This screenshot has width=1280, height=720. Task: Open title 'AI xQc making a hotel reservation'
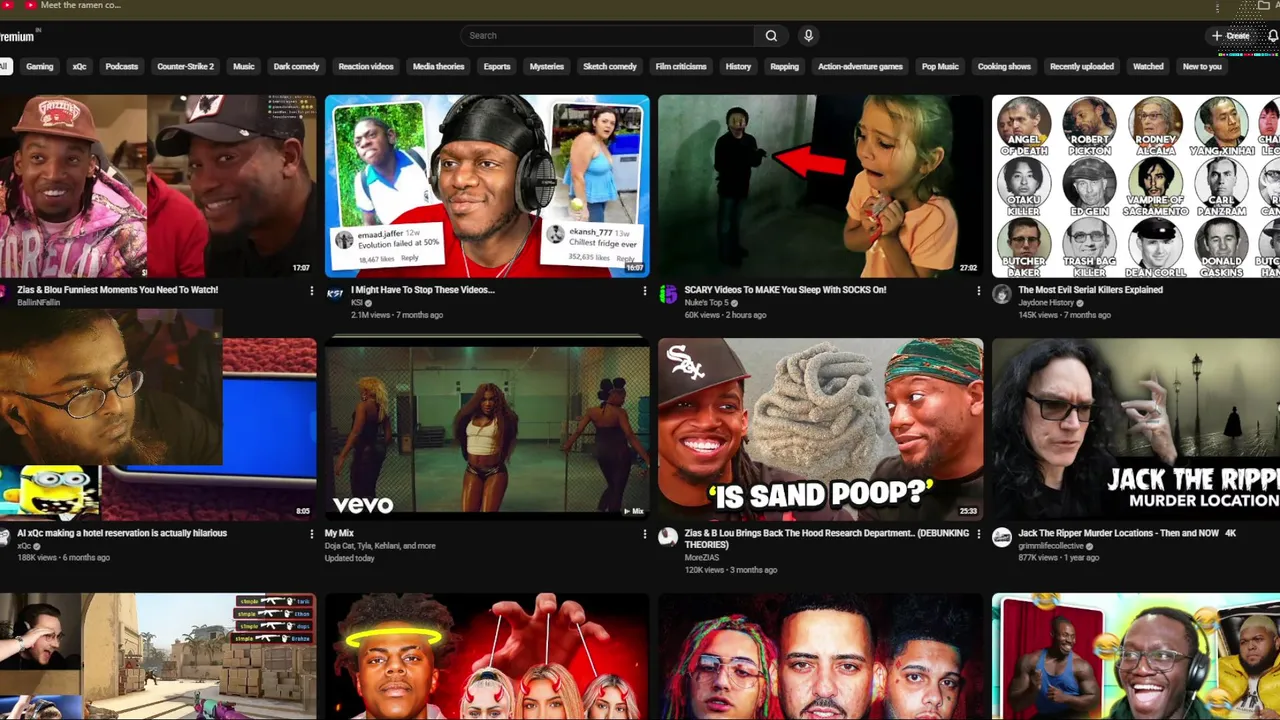click(x=122, y=533)
